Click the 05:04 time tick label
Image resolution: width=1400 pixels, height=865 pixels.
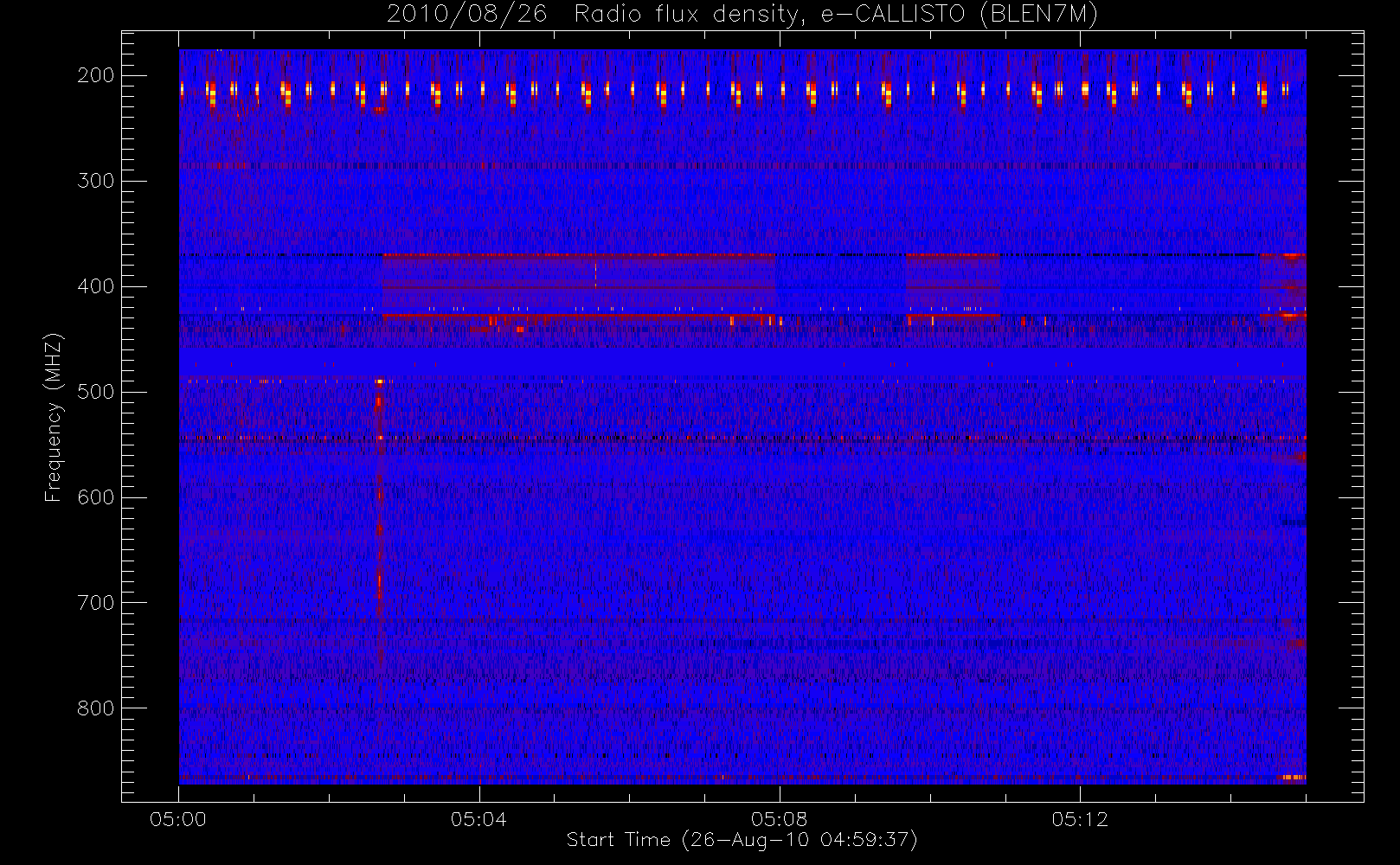[478, 819]
